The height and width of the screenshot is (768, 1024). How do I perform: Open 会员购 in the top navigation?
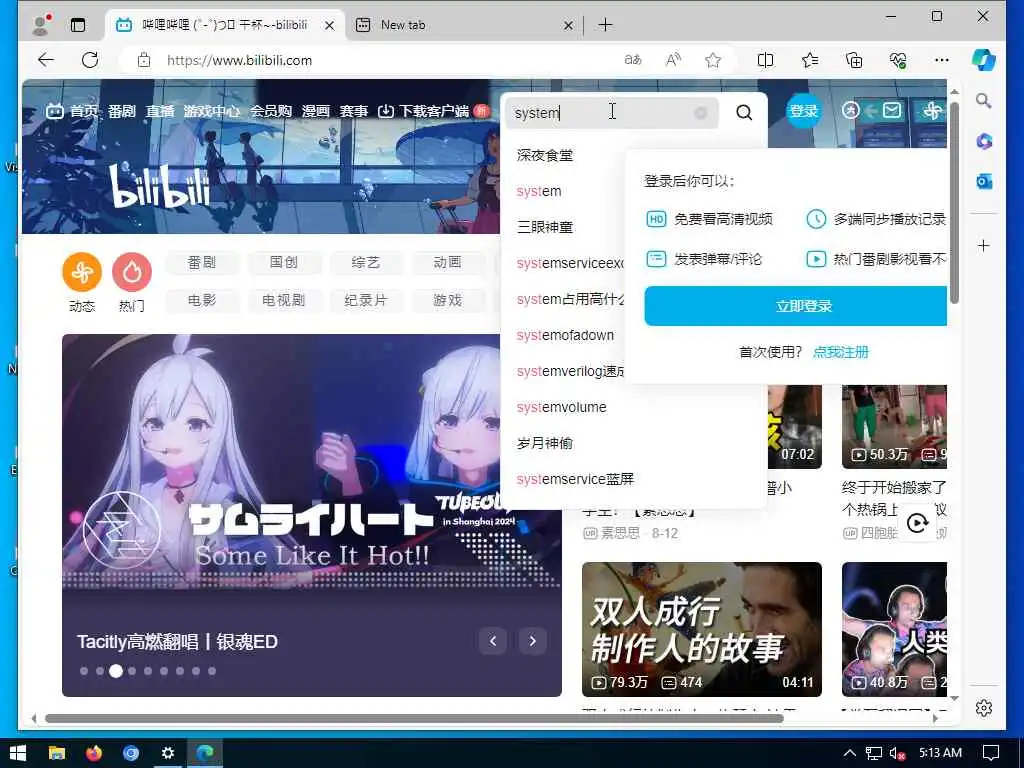270,111
